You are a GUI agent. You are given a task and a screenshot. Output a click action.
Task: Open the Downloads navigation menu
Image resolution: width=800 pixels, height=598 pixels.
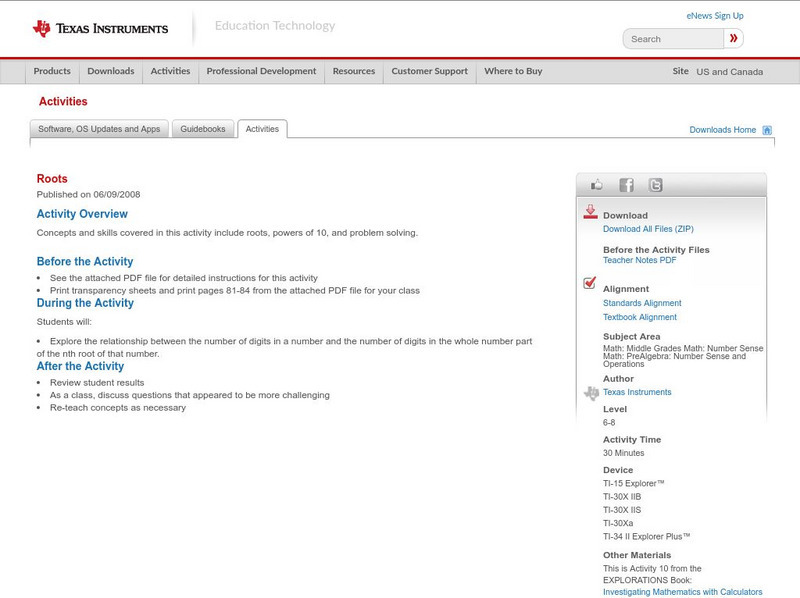click(x=110, y=72)
